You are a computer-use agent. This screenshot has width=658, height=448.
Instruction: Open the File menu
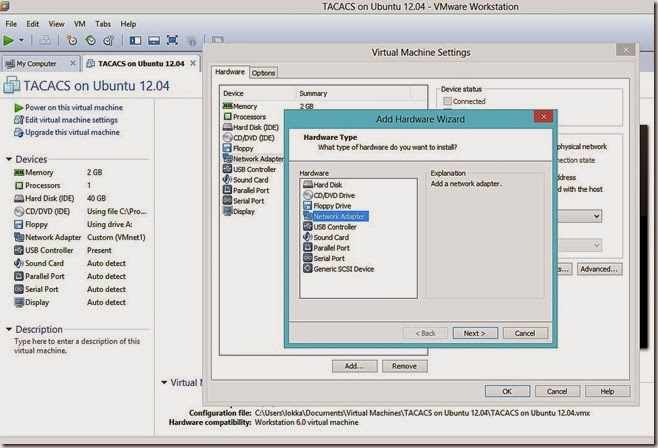[x=11, y=24]
